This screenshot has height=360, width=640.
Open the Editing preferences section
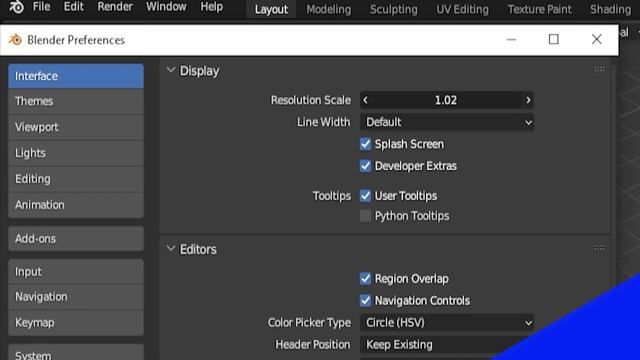76,179
